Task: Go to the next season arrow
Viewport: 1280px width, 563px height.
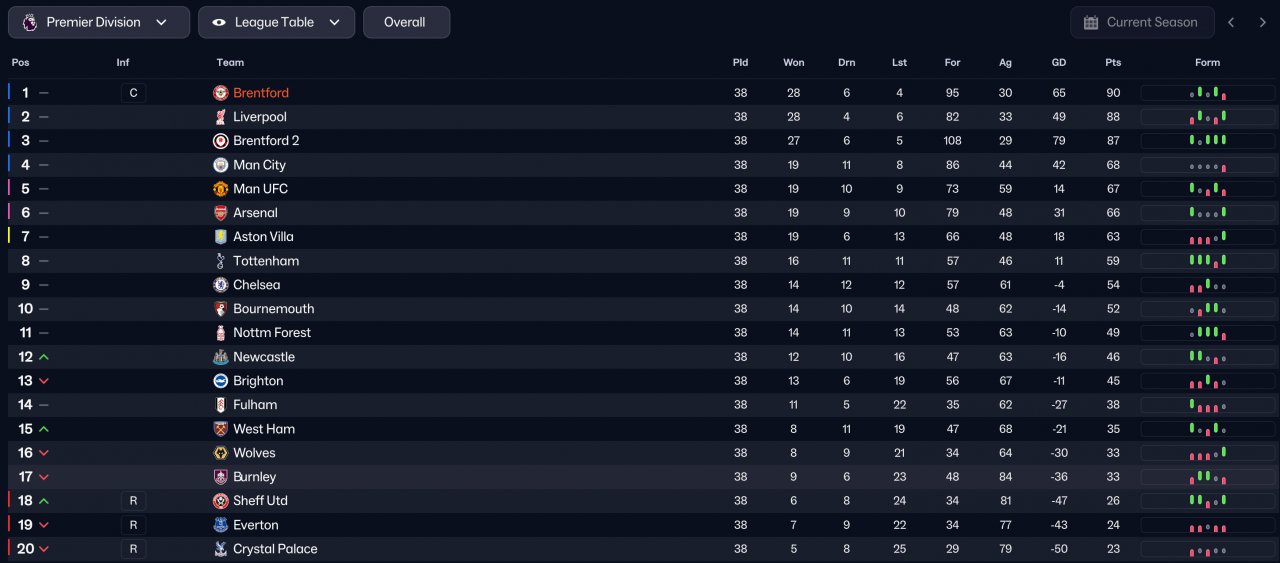Action: click(x=1262, y=22)
